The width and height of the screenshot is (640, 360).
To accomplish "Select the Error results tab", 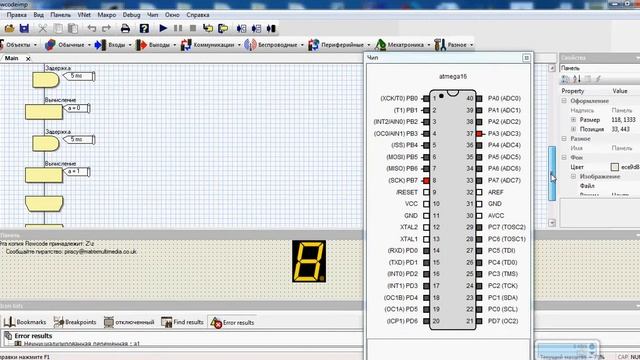I will [232, 322].
